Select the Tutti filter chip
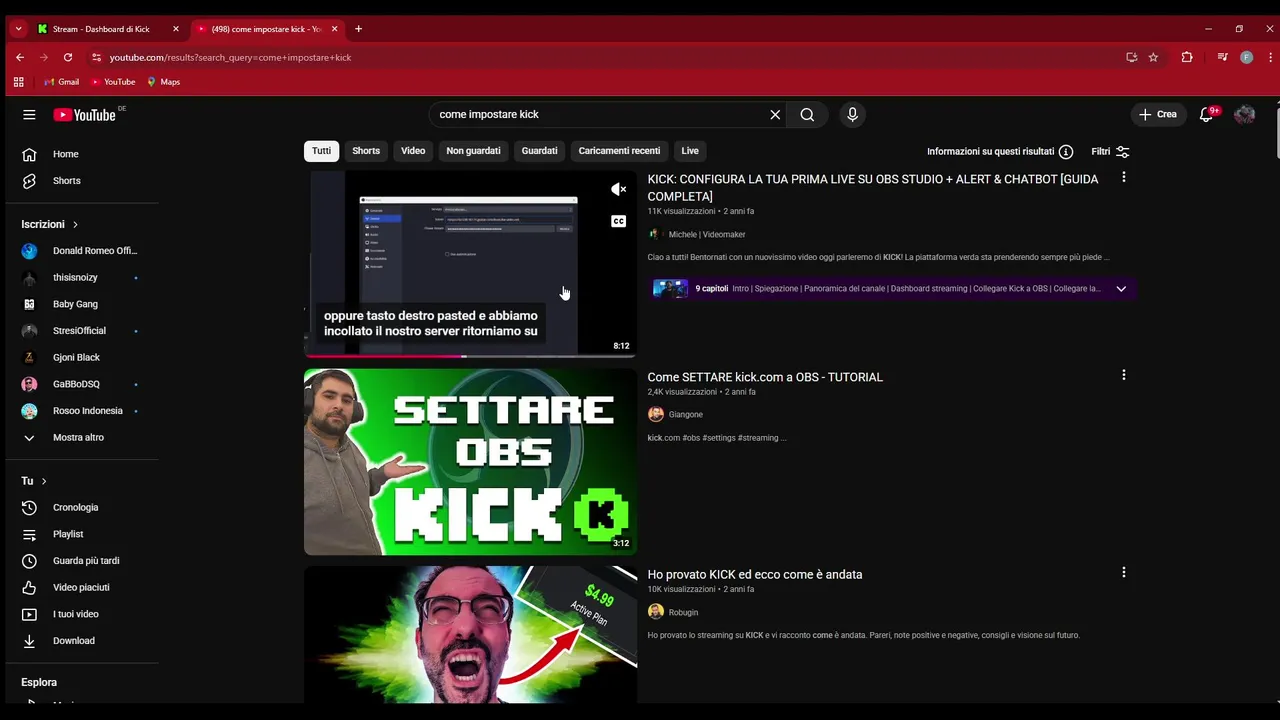This screenshot has width=1280, height=720. (321, 151)
